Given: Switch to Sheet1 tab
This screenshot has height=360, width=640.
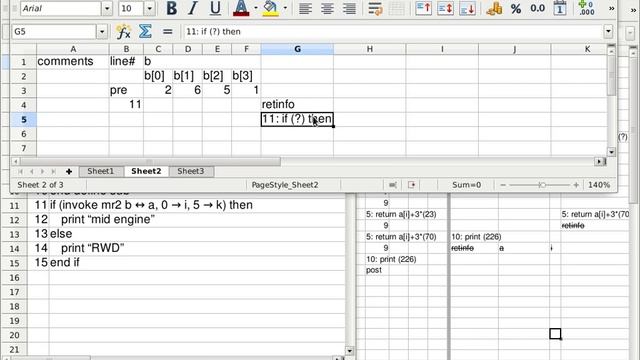Looking at the screenshot, I should pyautogui.click(x=100, y=171).
